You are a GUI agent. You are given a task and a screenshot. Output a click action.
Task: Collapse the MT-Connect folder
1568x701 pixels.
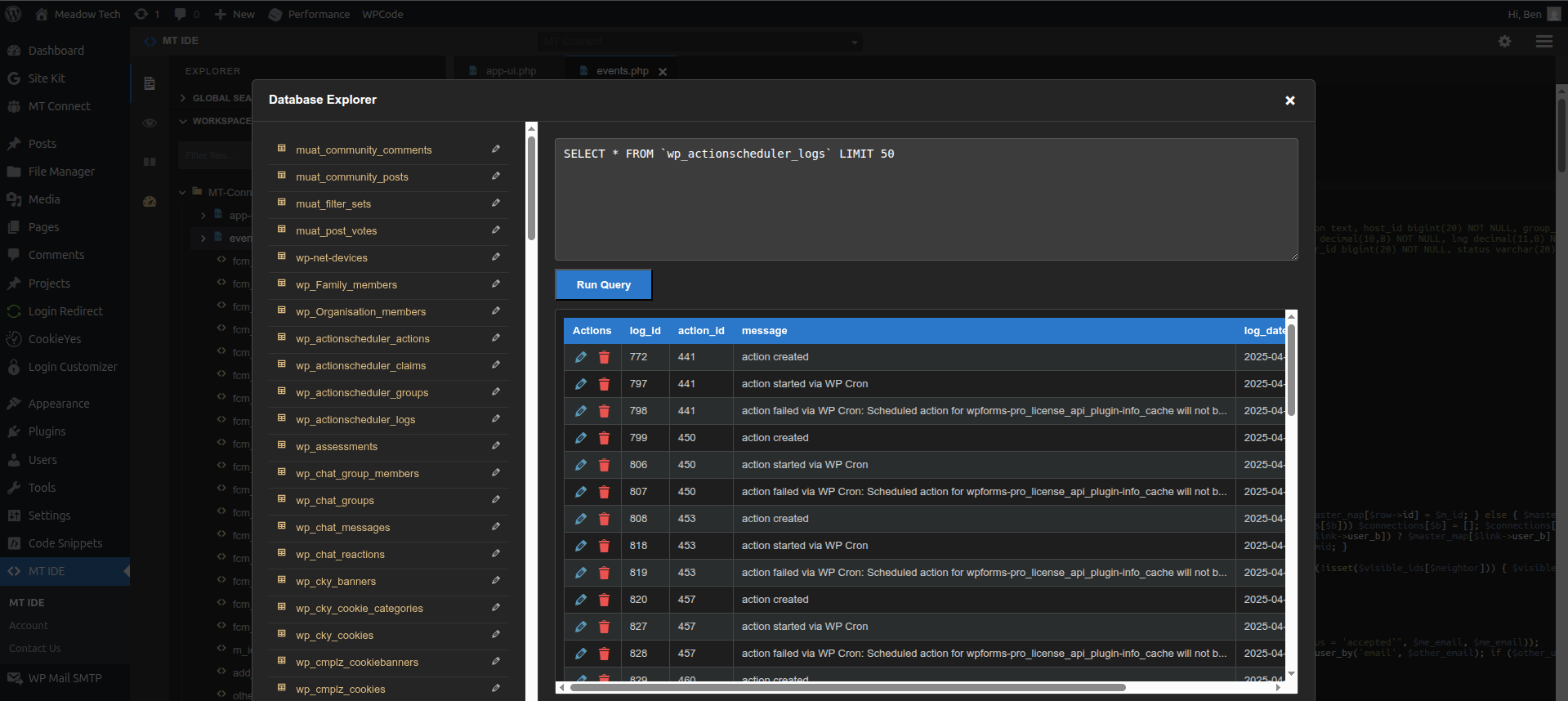(x=183, y=193)
